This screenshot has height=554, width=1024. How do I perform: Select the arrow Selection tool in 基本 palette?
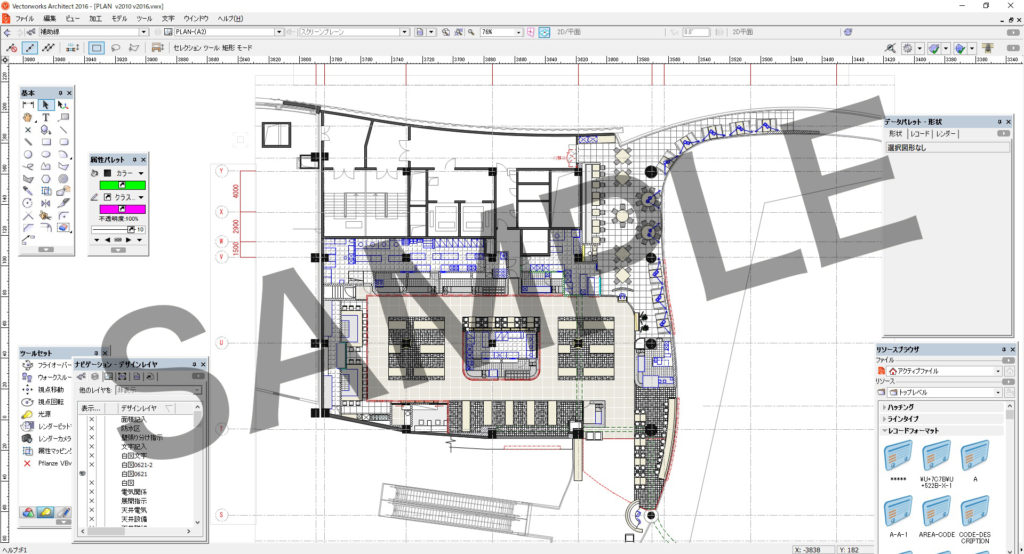pos(46,105)
